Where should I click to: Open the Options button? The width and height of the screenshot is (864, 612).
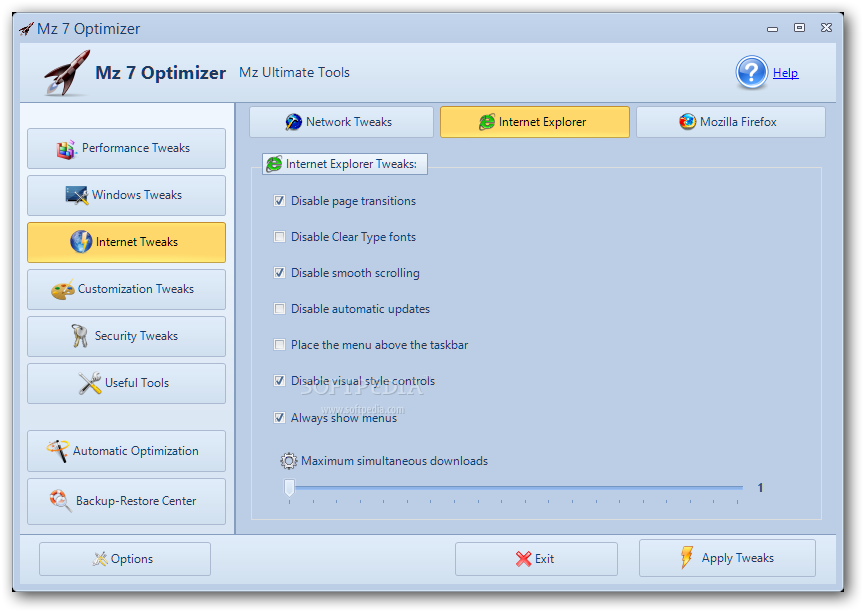coord(125,559)
